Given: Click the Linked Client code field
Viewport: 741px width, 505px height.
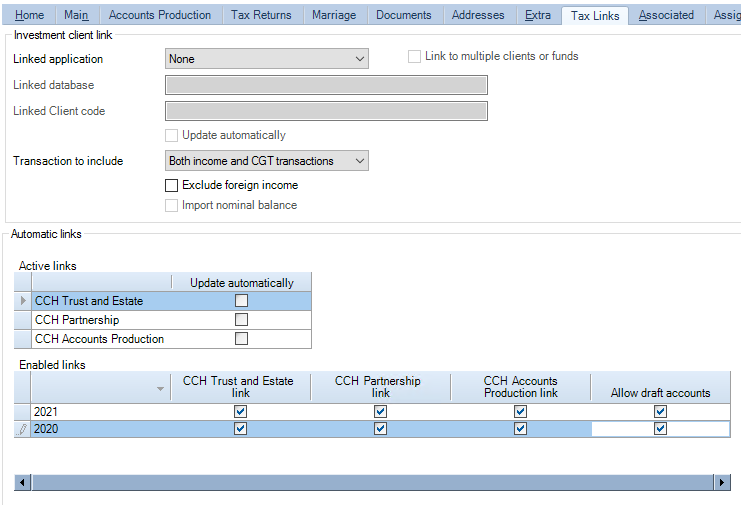Looking at the screenshot, I should [x=326, y=111].
